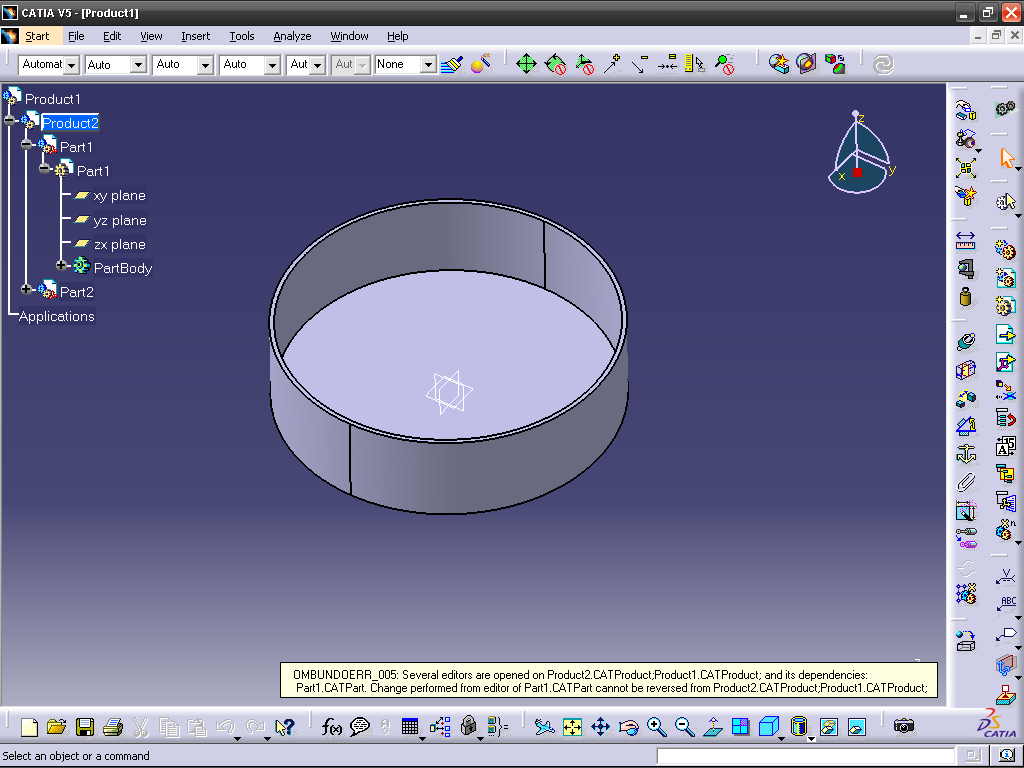The image size is (1024, 768).
Task: Click the Fly Mode airplane icon
Action: pyautogui.click(x=544, y=726)
